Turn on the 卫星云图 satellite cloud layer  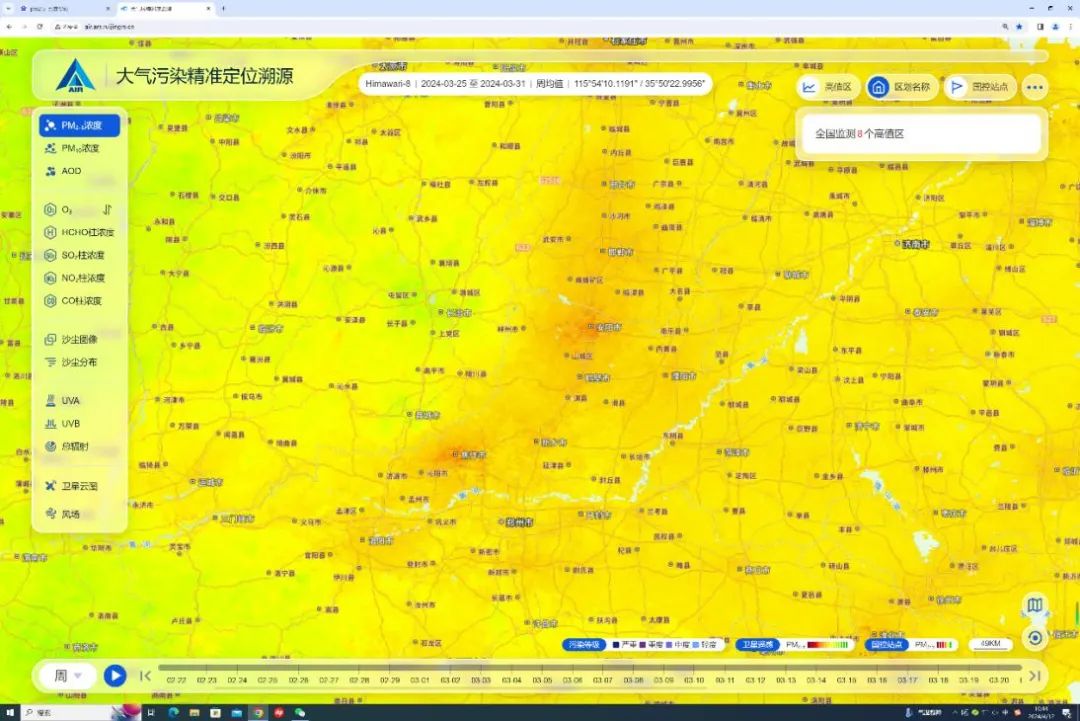[78, 486]
